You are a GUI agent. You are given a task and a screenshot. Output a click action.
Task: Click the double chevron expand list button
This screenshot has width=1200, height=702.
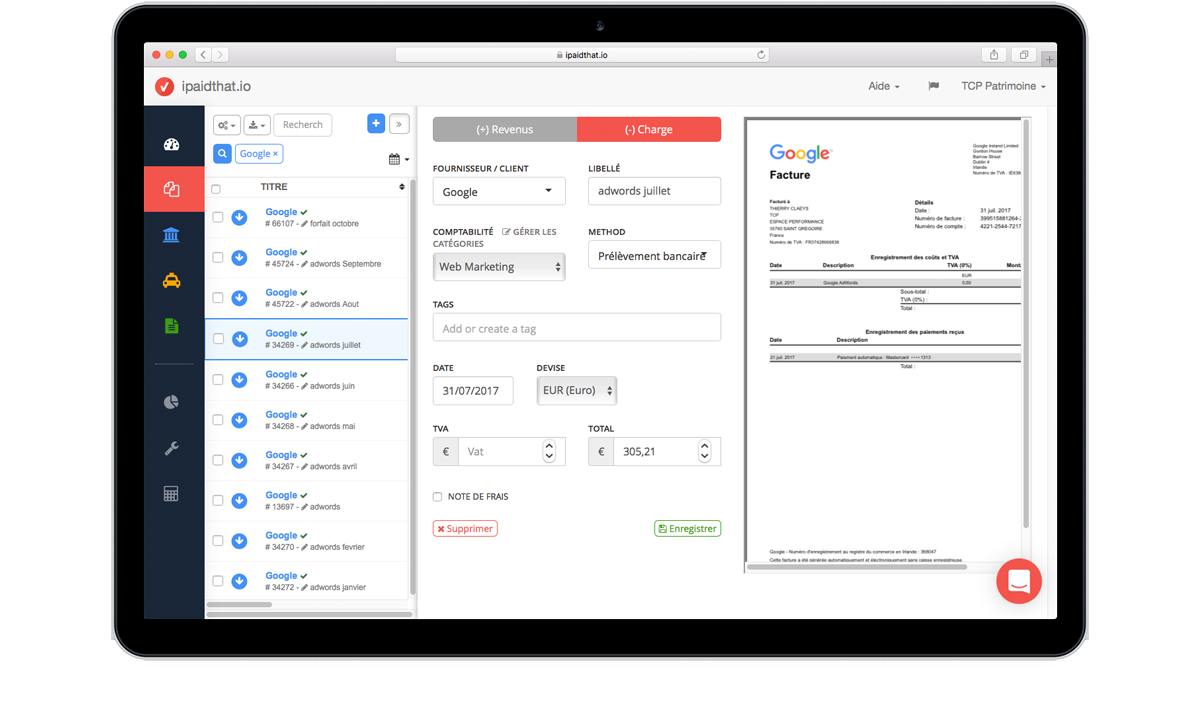399,124
